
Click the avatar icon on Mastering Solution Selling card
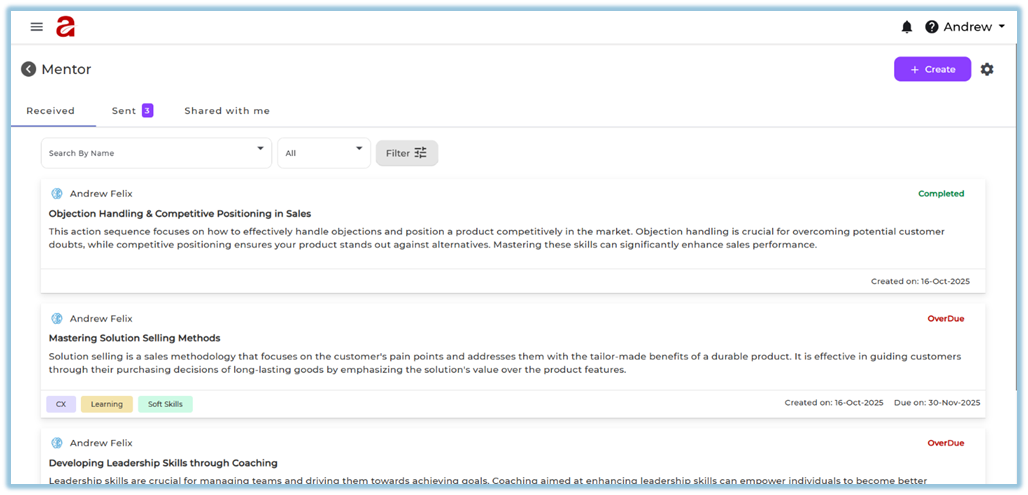tap(57, 319)
